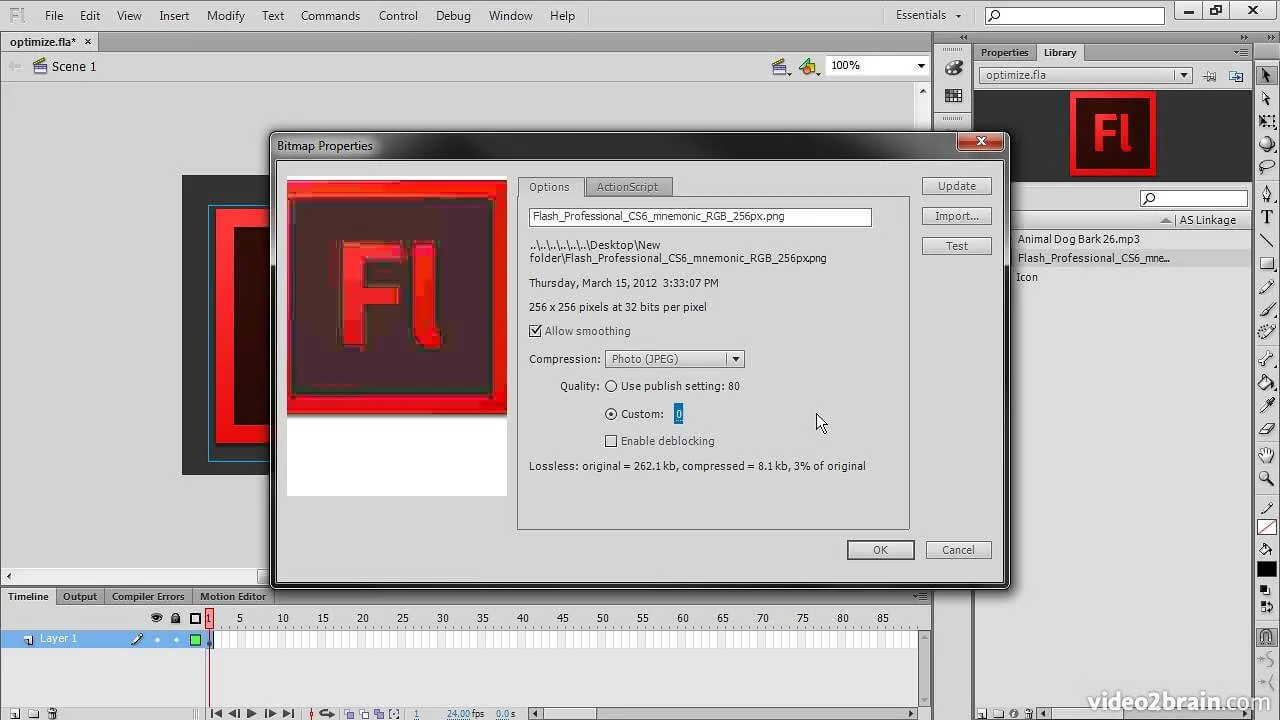Select the Pencil tool

[1266, 287]
